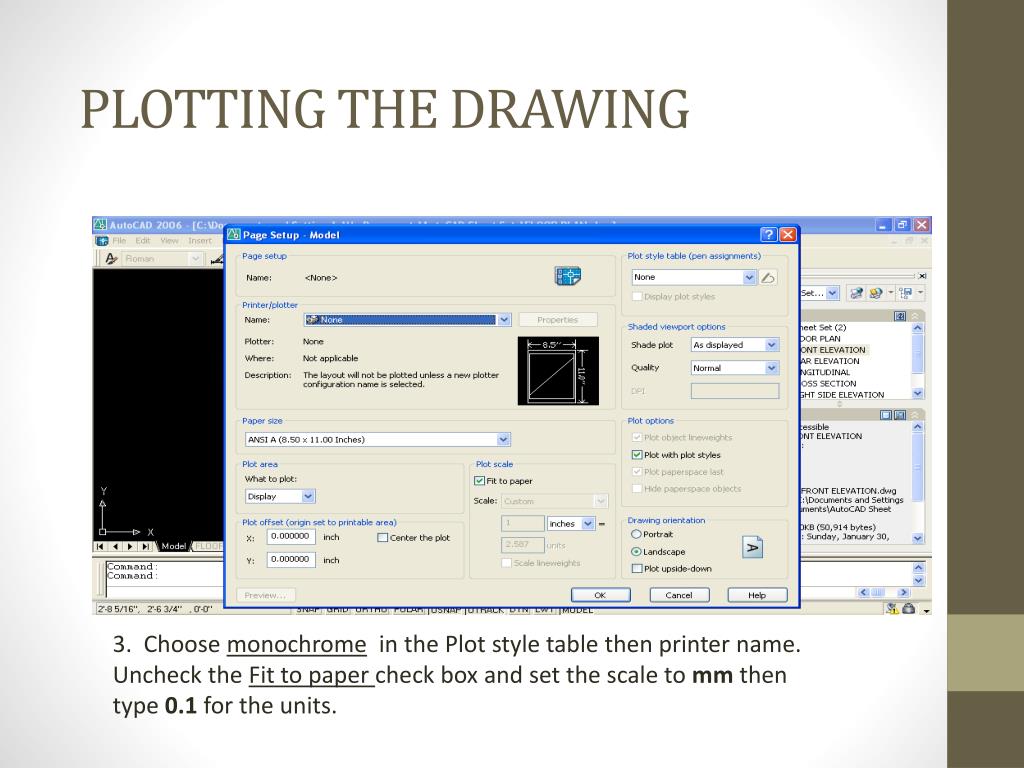Image resolution: width=1024 pixels, height=768 pixels.
Task: Open the Insert menu in AutoCAD
Action: pos(200,241)
